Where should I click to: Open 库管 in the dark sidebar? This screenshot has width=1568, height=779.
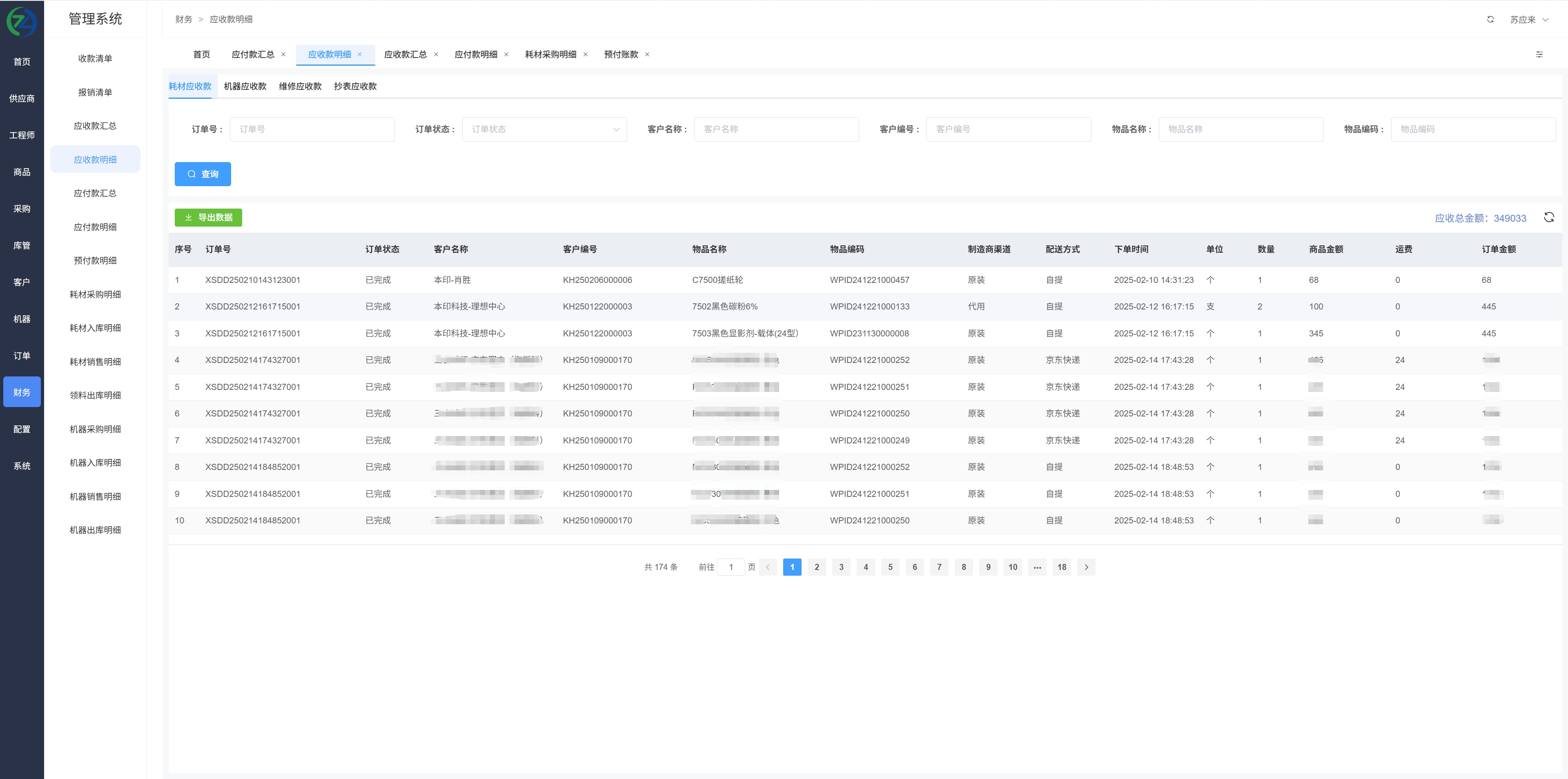(22, 245)
